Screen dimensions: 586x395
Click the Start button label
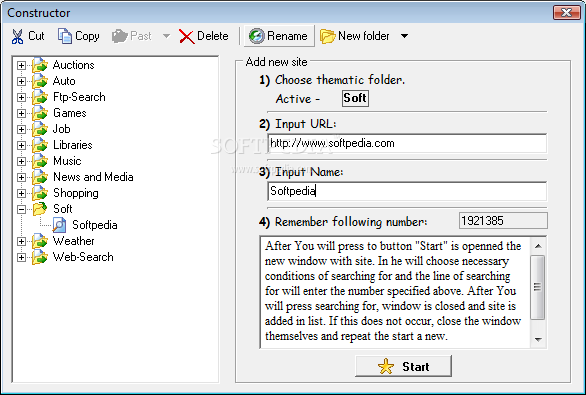416,367
